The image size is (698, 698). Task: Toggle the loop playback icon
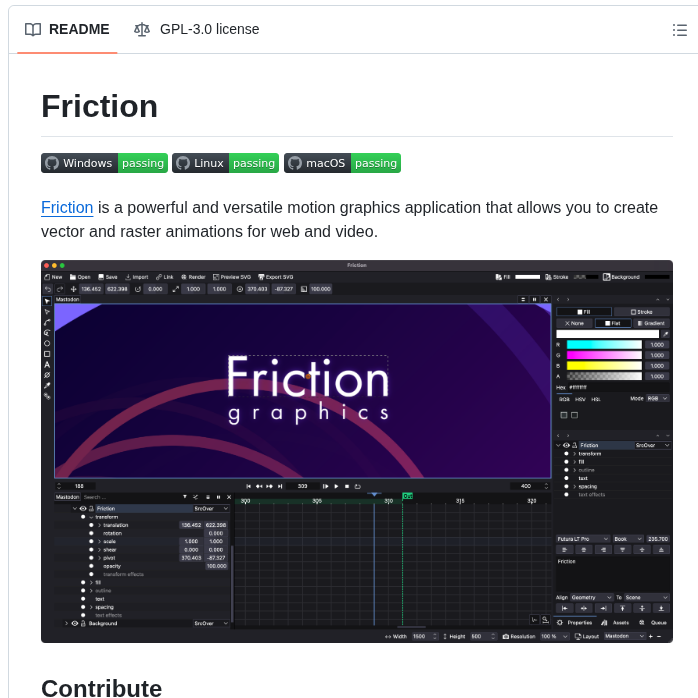tap(357, 486)
